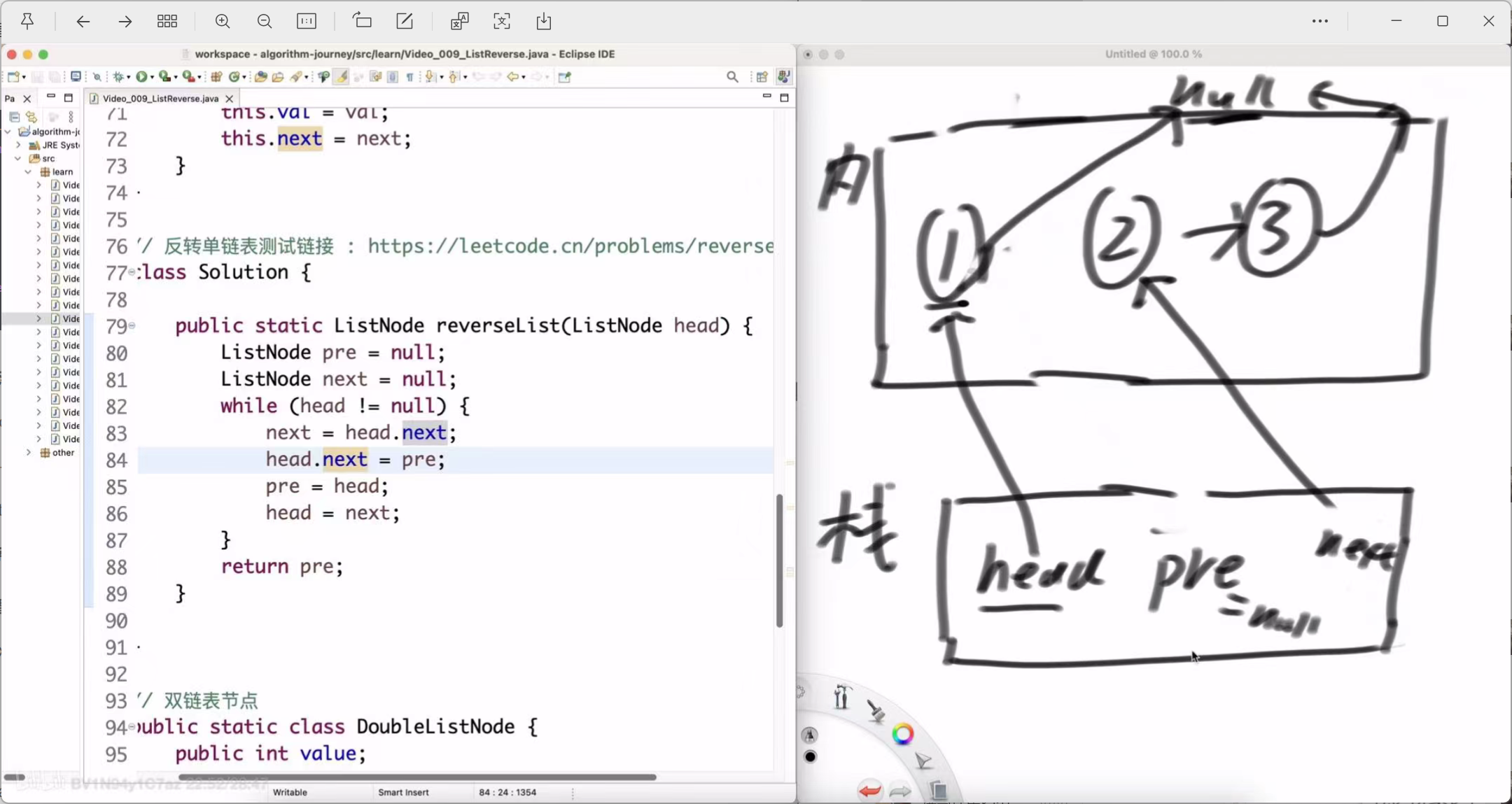This screenshot has width=1512, height=804.
Task: Rotate the image in the viewer toolbar
Action: [x=363, y=21]
